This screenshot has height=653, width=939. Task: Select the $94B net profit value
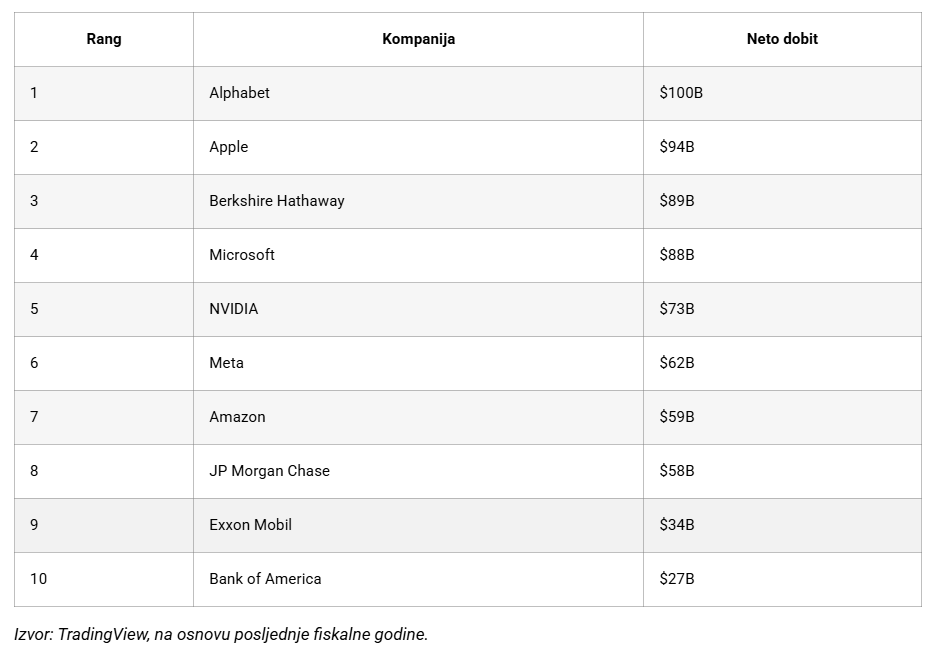tap(677, 147)
